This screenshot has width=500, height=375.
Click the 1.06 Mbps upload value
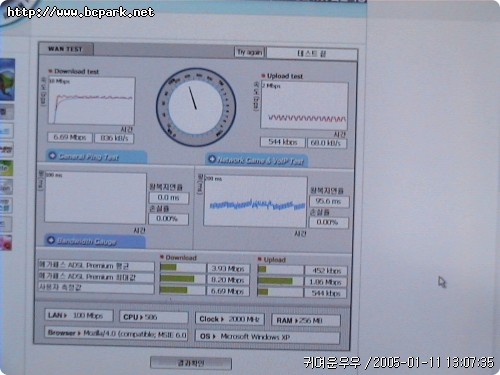click(x=326, y=282)
